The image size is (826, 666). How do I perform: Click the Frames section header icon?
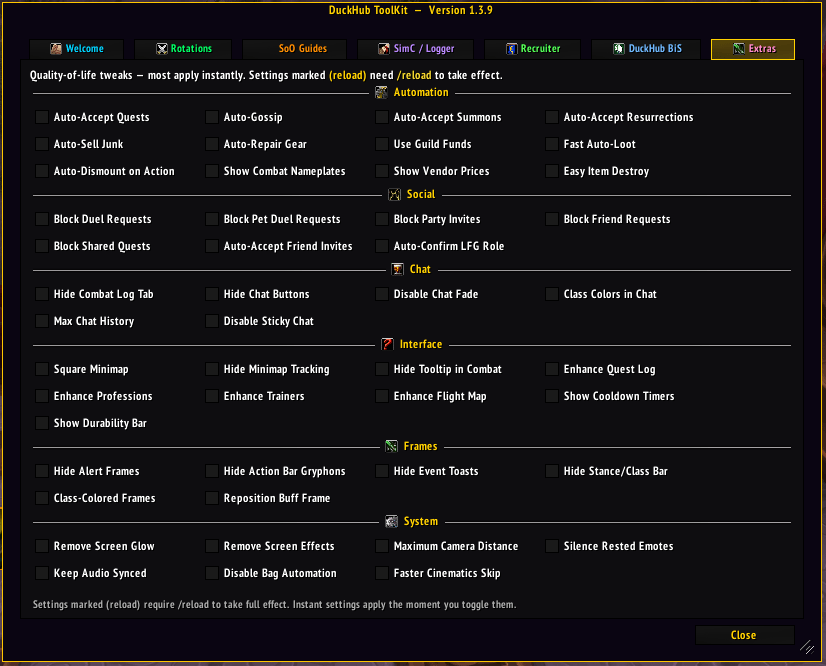391,447
